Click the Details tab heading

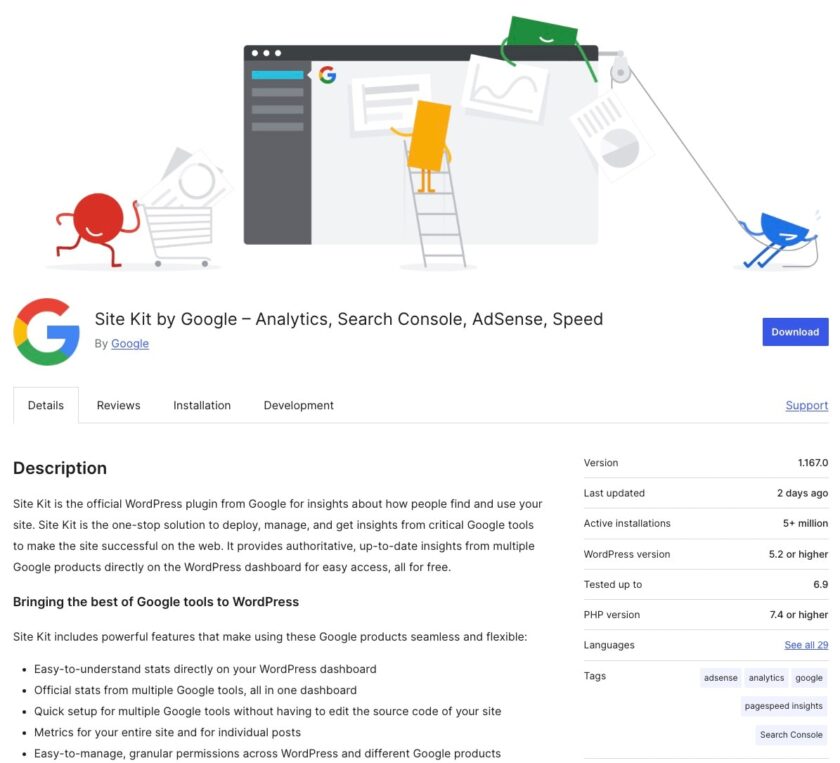pyautogui.click(x=45, y=405)
